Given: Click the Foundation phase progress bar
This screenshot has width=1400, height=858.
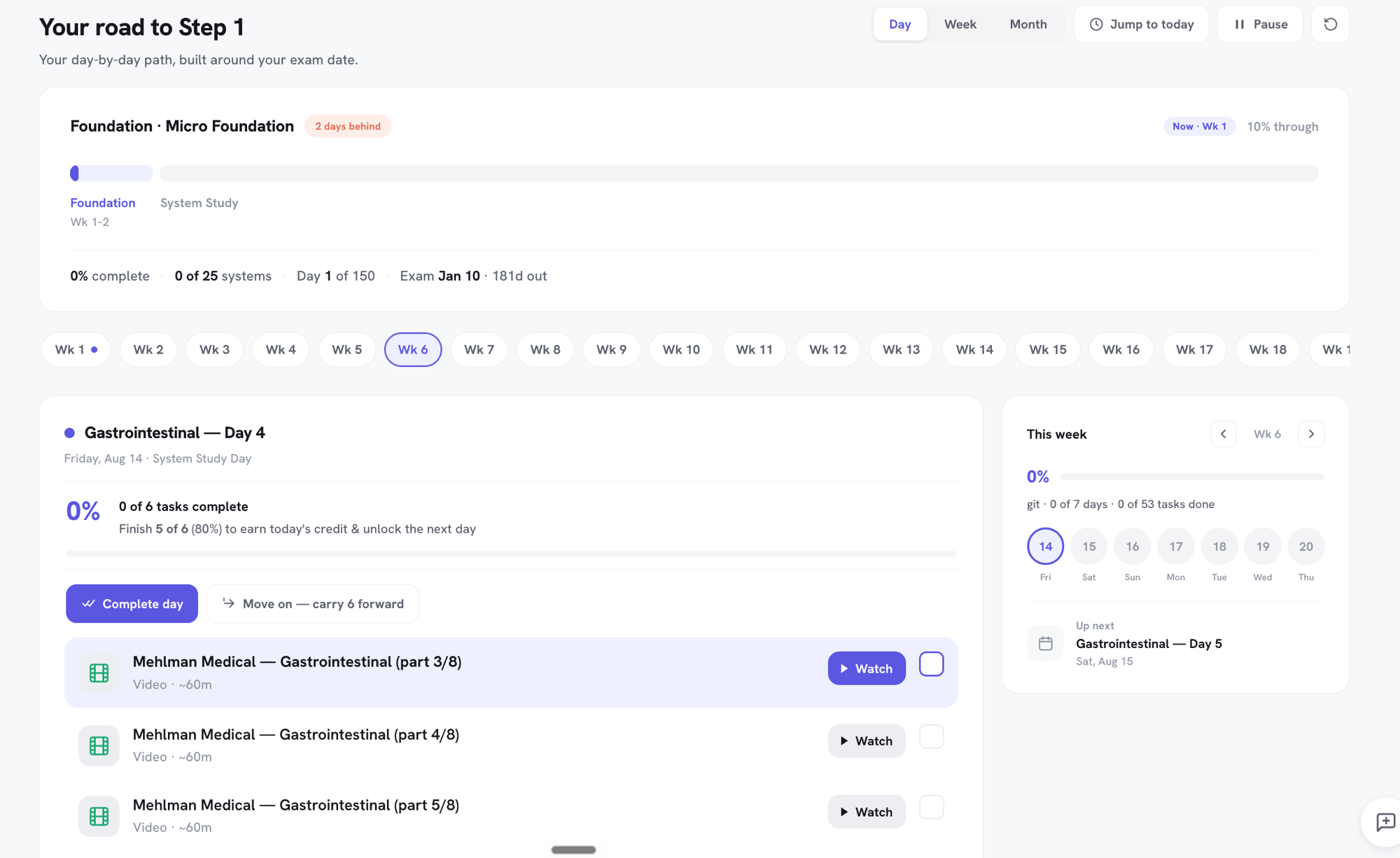Looking at the screenshot, I should [x=111, y=173].
